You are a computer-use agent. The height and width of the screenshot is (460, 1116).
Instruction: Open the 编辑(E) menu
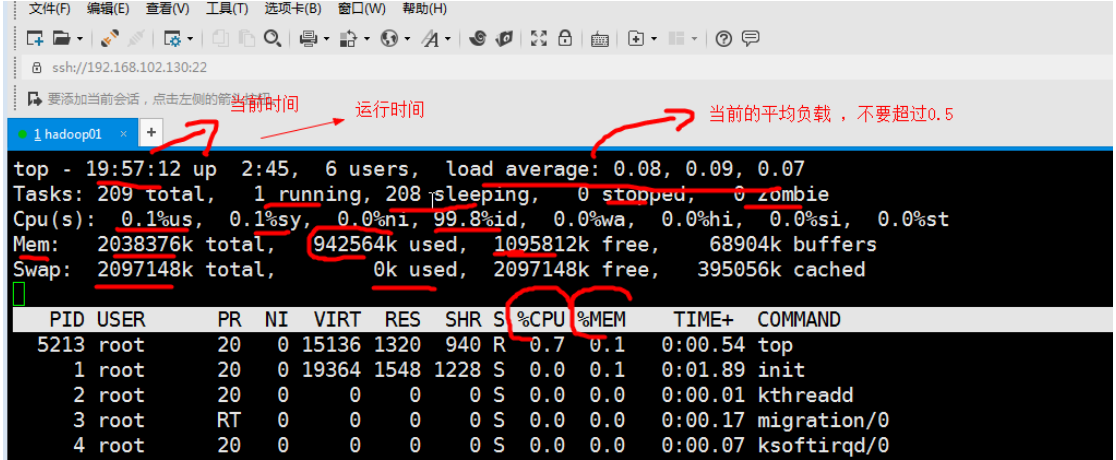coord(108,9)
